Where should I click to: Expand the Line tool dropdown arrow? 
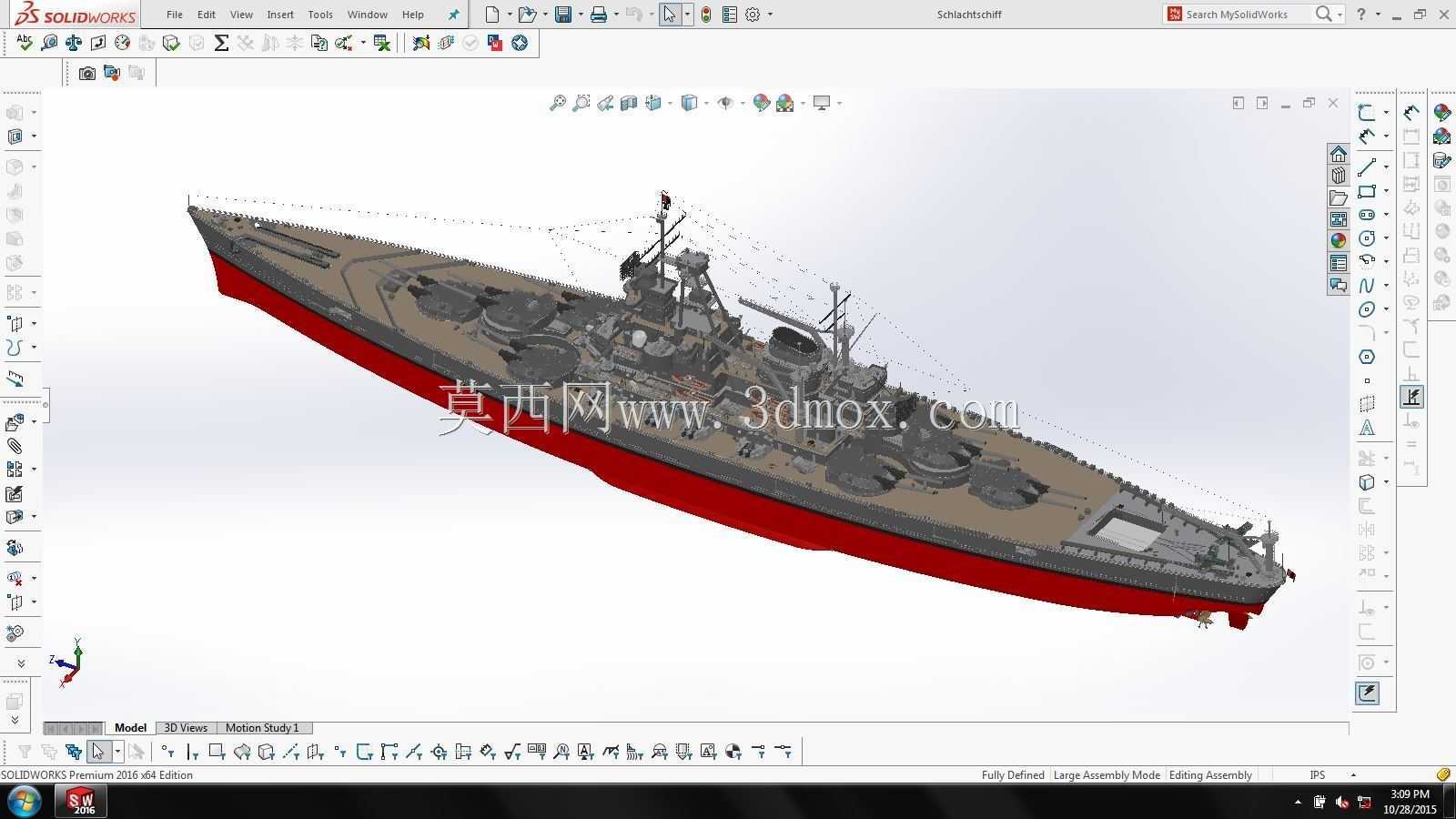tap(1386, 167)
